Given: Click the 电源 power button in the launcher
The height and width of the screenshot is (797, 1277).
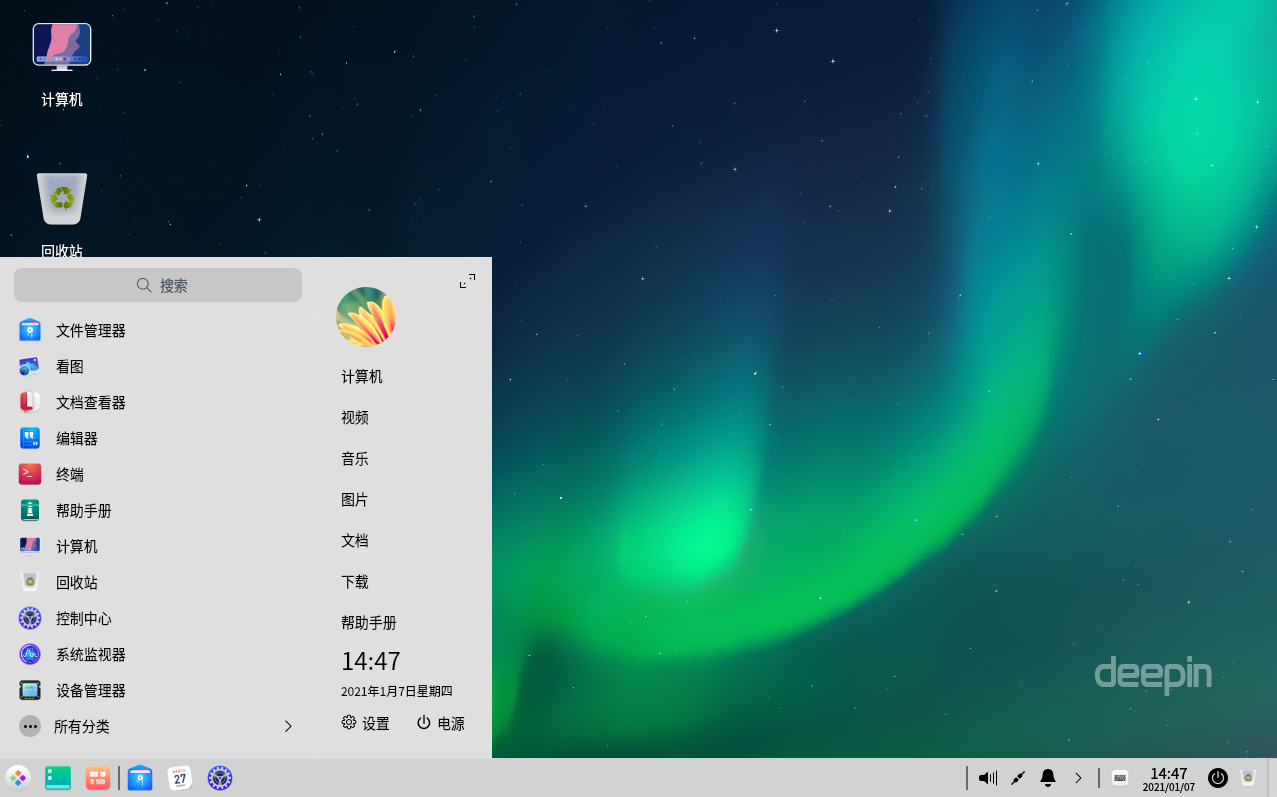Looking at the screenshot, I should (441, 723).
